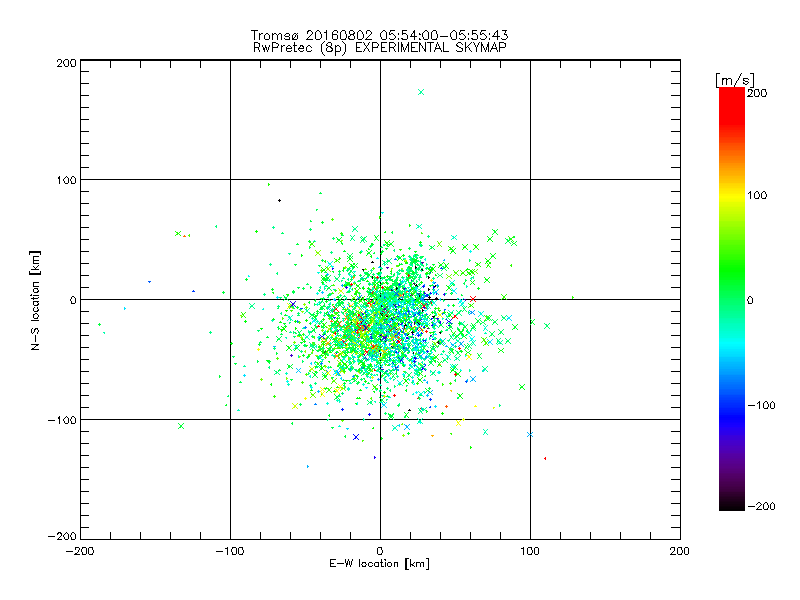Click the colorbar '200' top label
This screenshot has height=600, width=800.
pos(757,93)
